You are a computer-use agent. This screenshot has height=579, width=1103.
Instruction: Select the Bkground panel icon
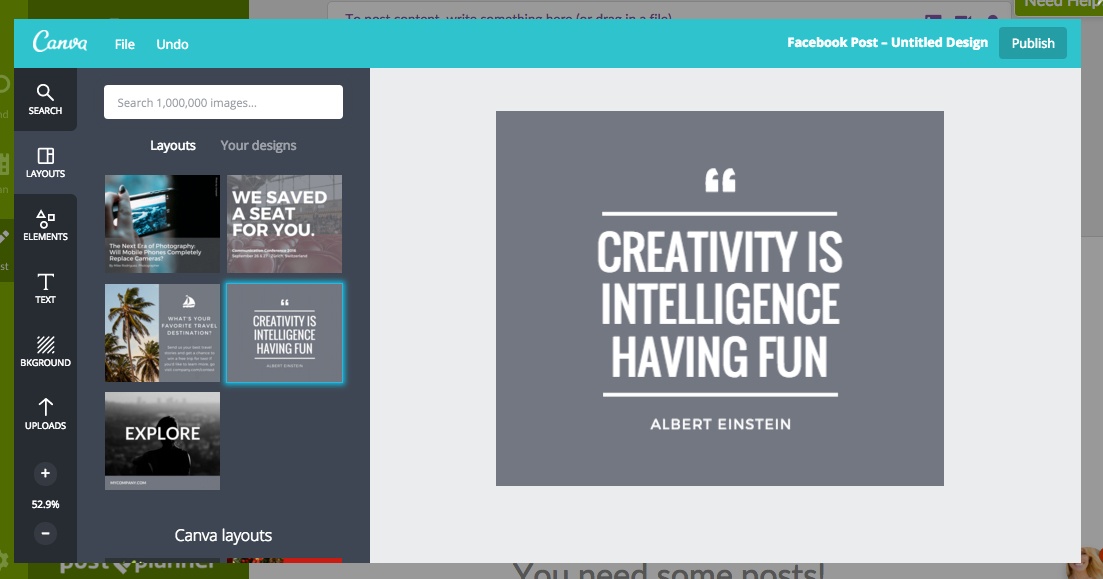click(x=45, y=352)
